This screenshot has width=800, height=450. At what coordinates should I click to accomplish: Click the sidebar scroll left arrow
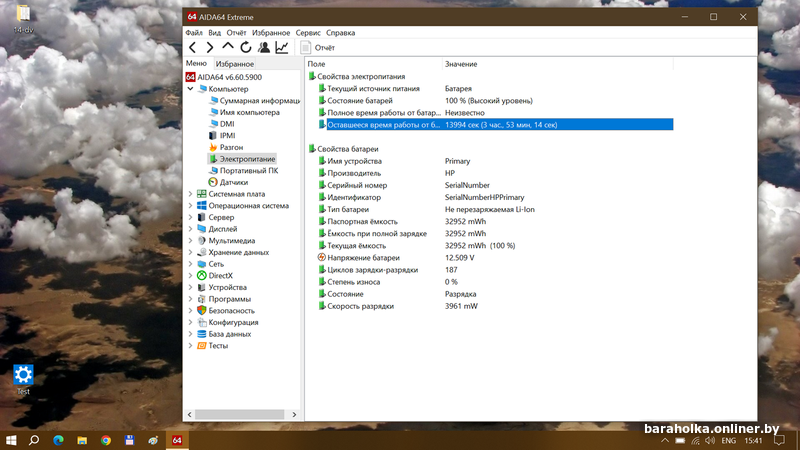190,415
